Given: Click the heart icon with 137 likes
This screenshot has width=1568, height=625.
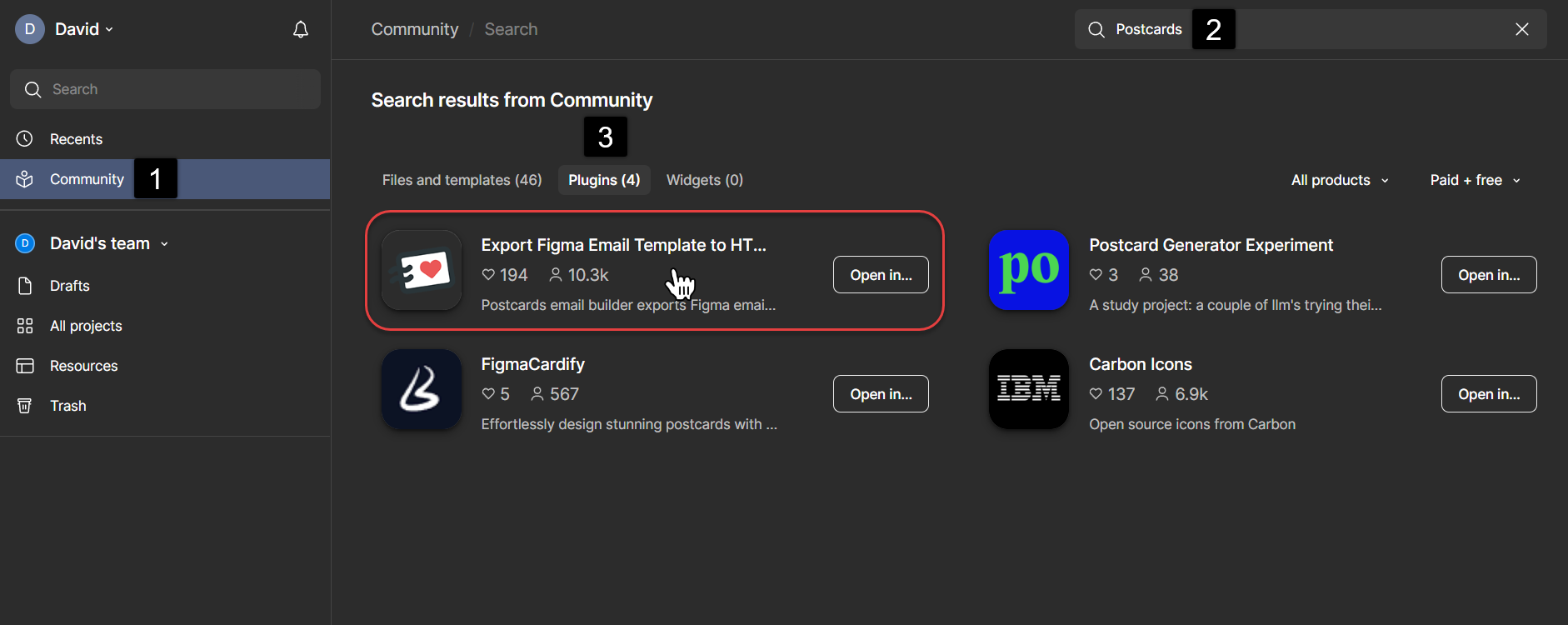Looking at the screenshot, I should (1096, 393).
